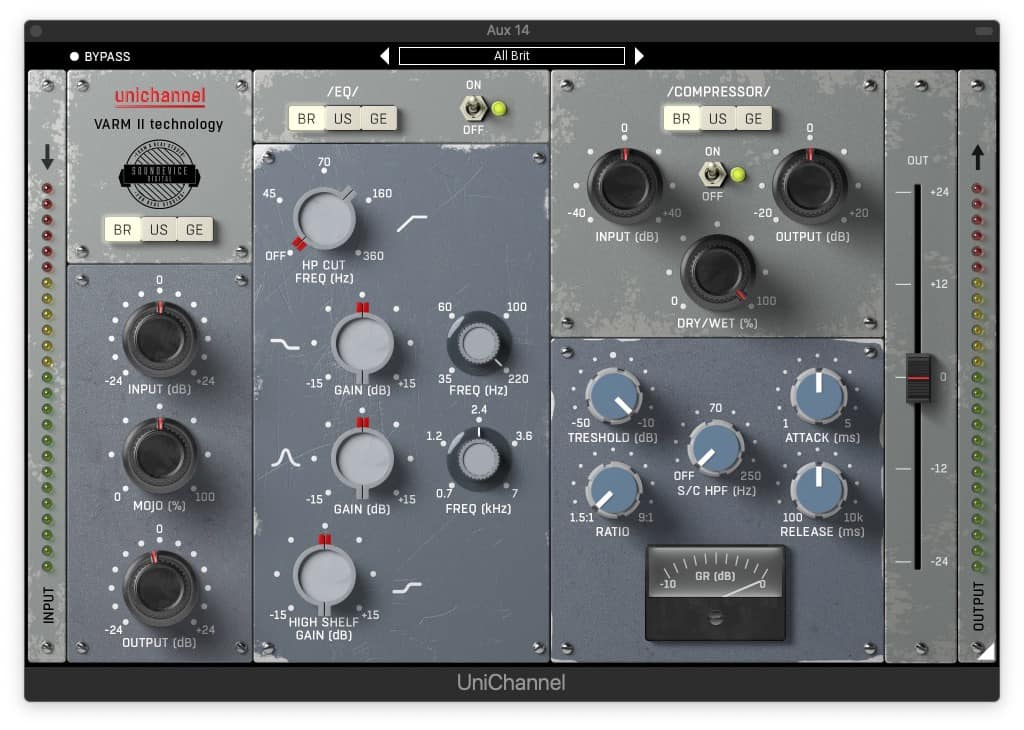Click the ATTACK (ms) knob
1024x730 pixels.
click(819, 396)
